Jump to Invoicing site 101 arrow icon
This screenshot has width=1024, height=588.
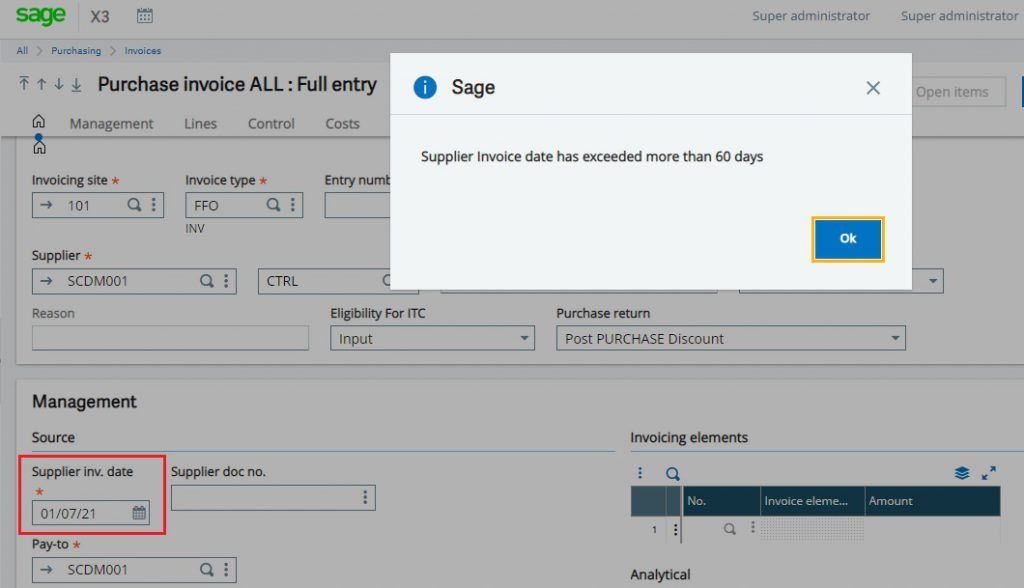pos(46,205)
